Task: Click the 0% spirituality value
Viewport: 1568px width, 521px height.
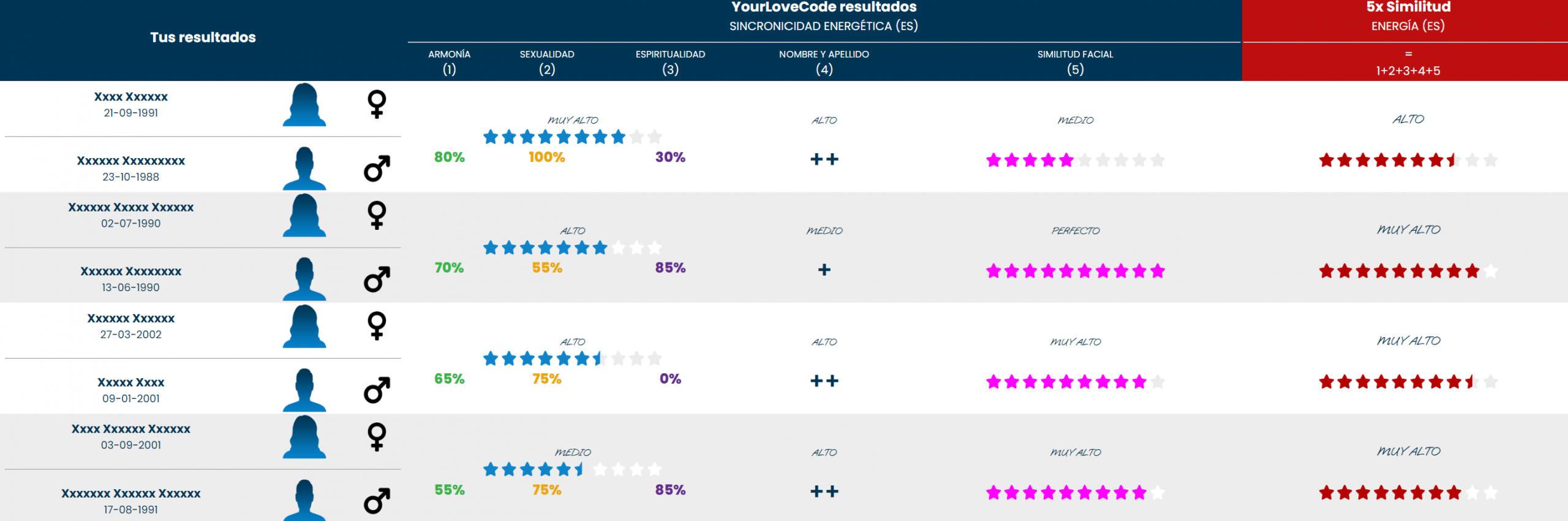Action: pos(670,379)
